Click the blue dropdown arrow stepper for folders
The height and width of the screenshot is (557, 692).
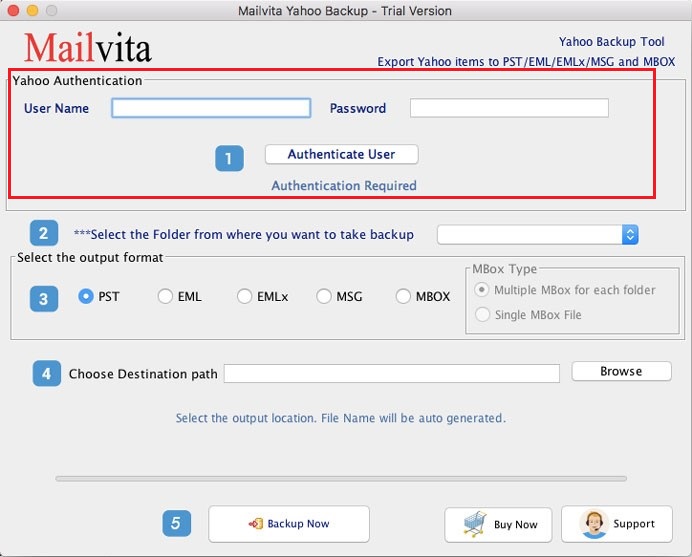(630, 235)
